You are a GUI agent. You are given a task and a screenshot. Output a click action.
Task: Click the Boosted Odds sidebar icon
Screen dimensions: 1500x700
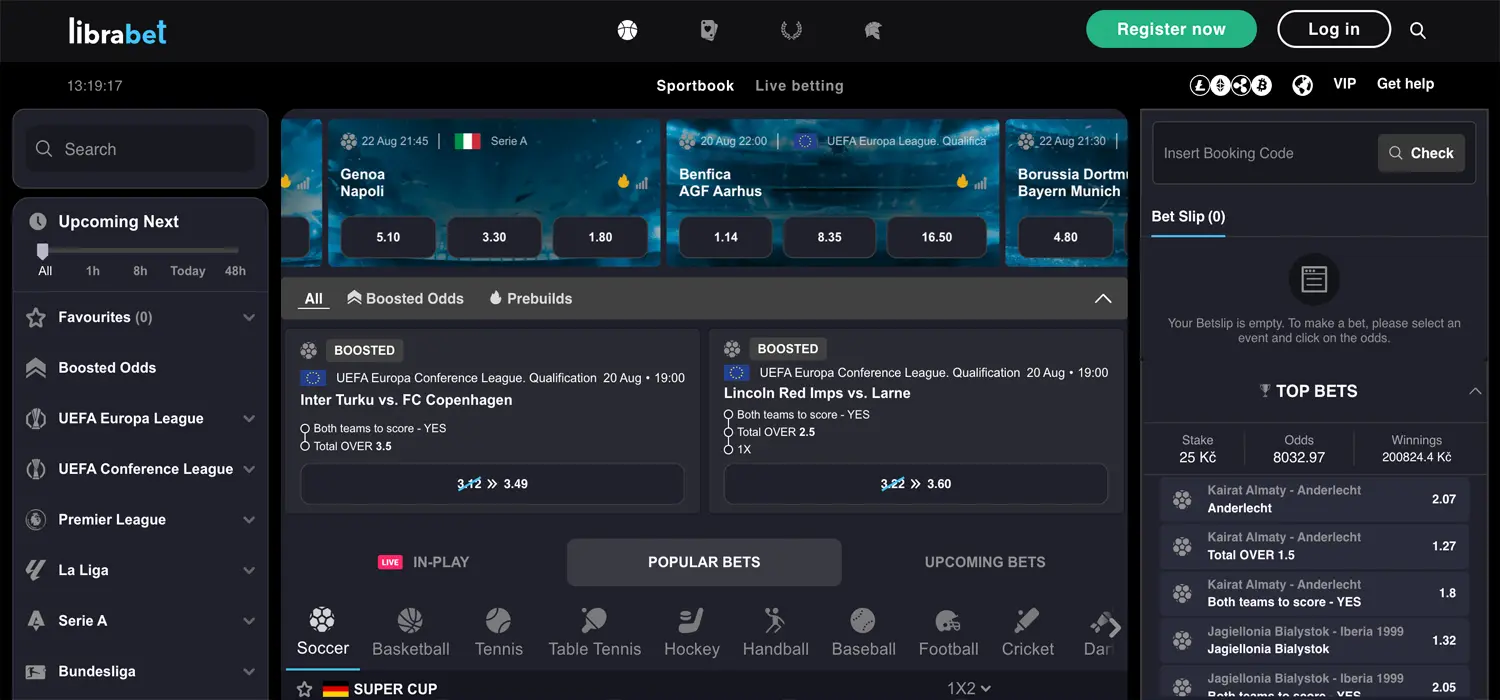[x=36, y=368]
